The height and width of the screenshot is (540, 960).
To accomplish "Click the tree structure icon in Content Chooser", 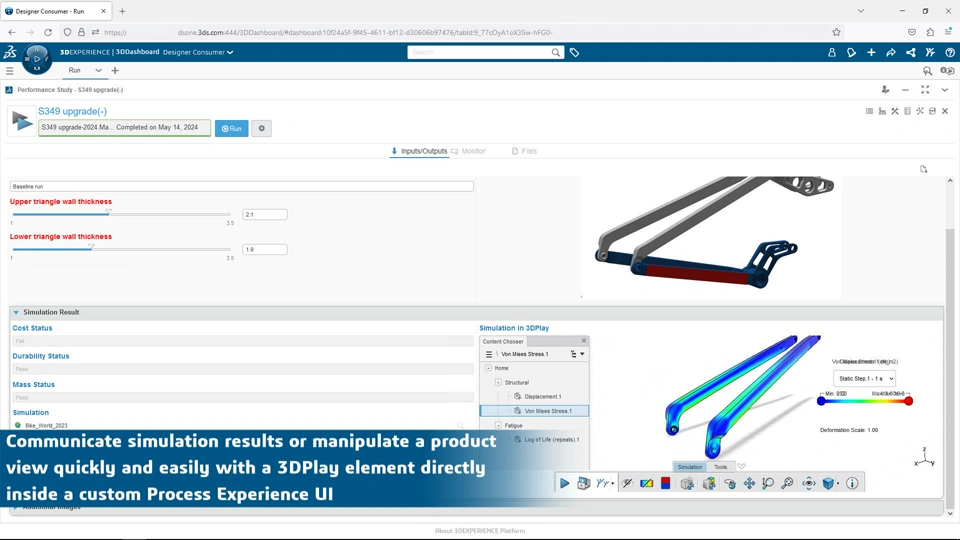I will pos(574,354).
